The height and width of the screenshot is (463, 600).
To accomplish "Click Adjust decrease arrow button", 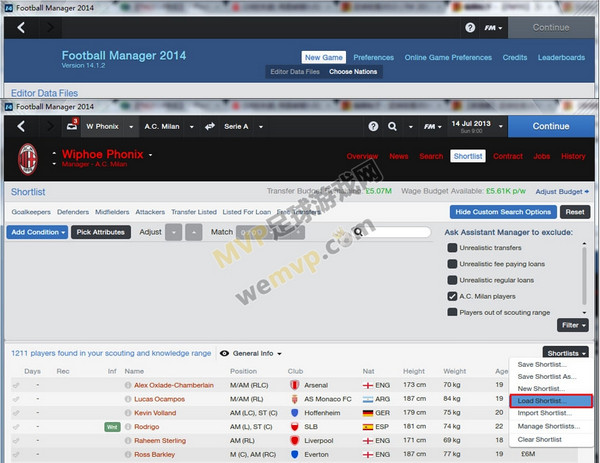I will [173, 232].
